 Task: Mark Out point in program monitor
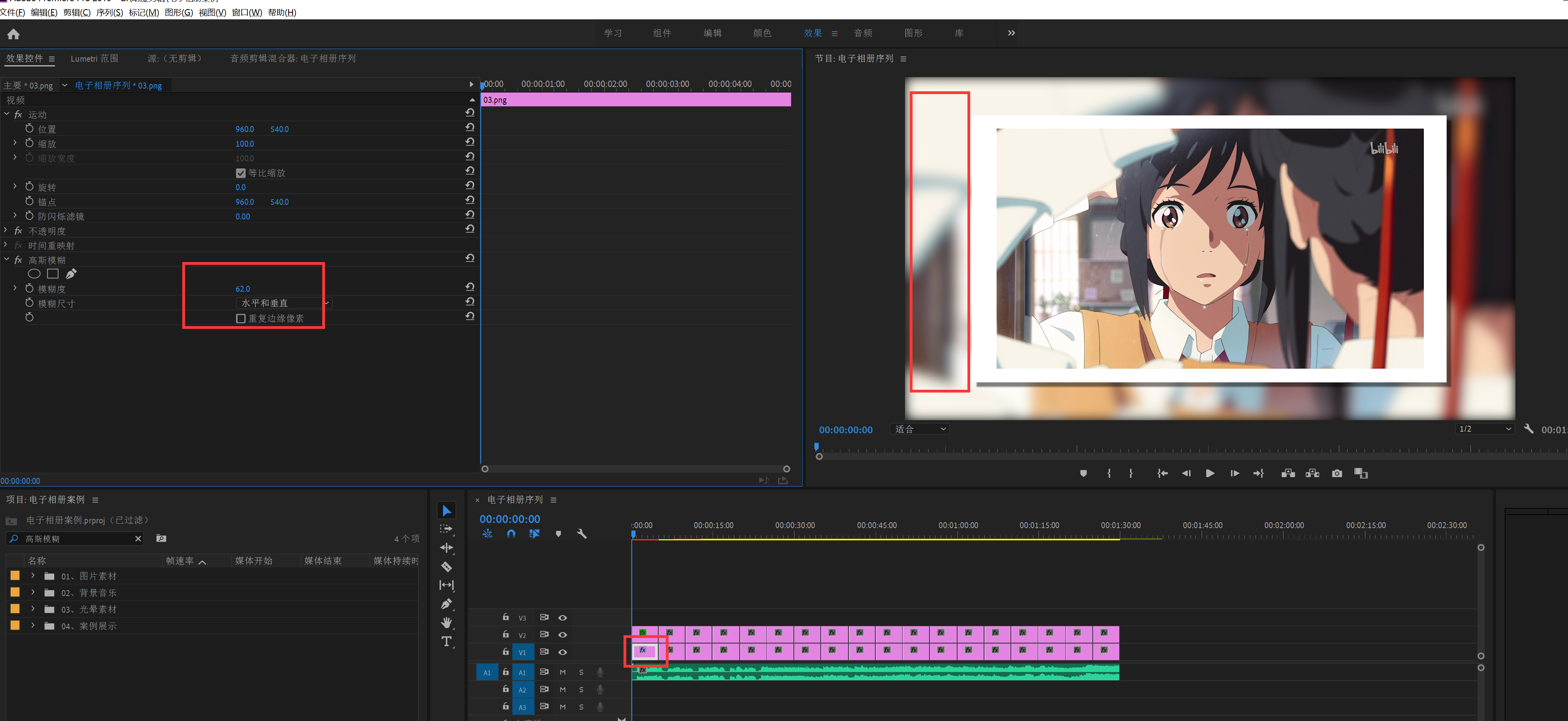click(x=1131, y=474)
